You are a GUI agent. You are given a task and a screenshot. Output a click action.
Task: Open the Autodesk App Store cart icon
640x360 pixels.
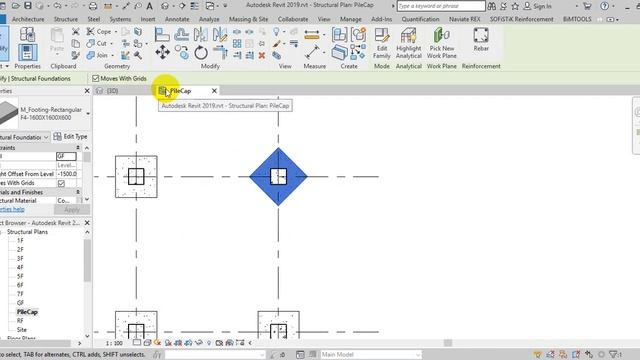coord(587,6)
